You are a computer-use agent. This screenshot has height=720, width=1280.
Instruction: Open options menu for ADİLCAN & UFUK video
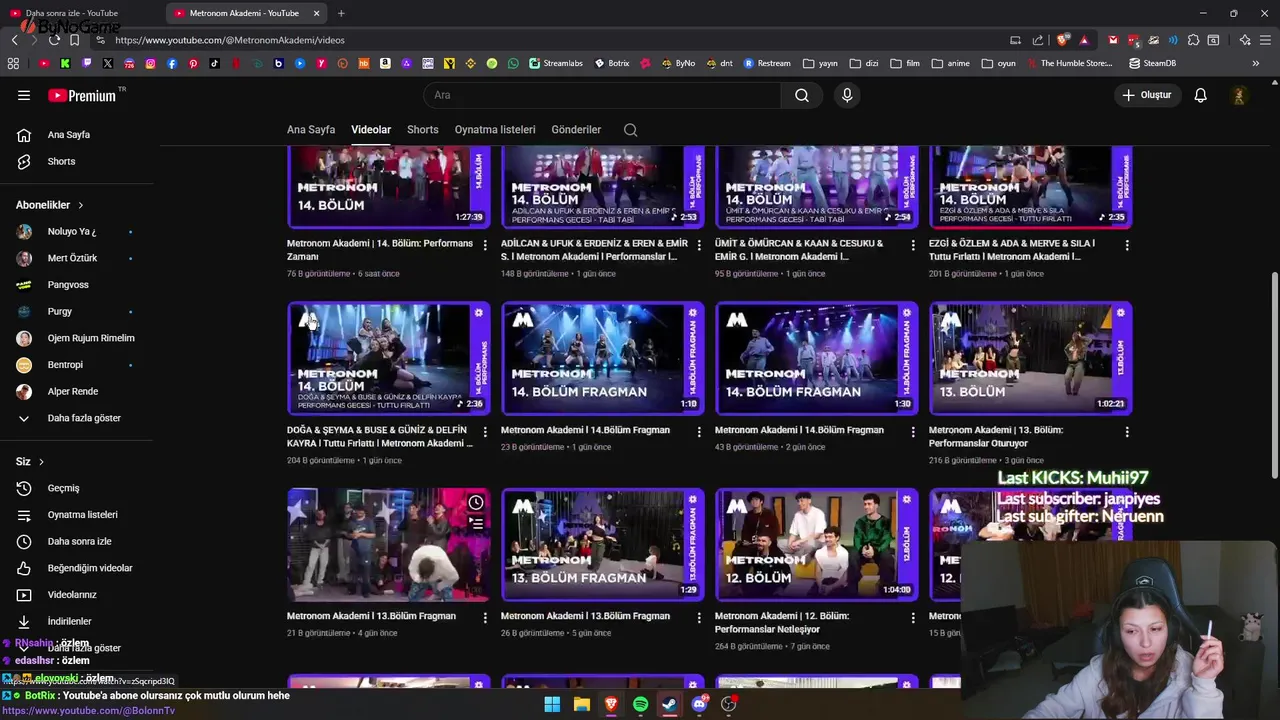tap(699, 245)
